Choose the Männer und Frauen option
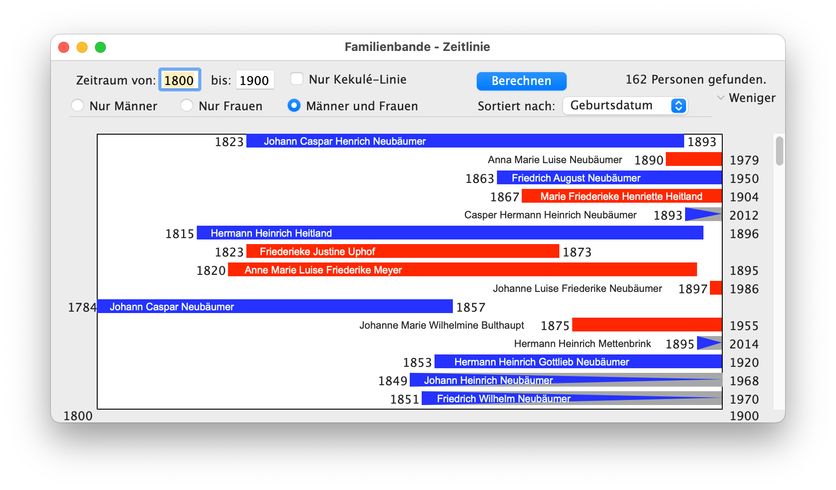Screen dimensions: 836x490 (294, 106)
